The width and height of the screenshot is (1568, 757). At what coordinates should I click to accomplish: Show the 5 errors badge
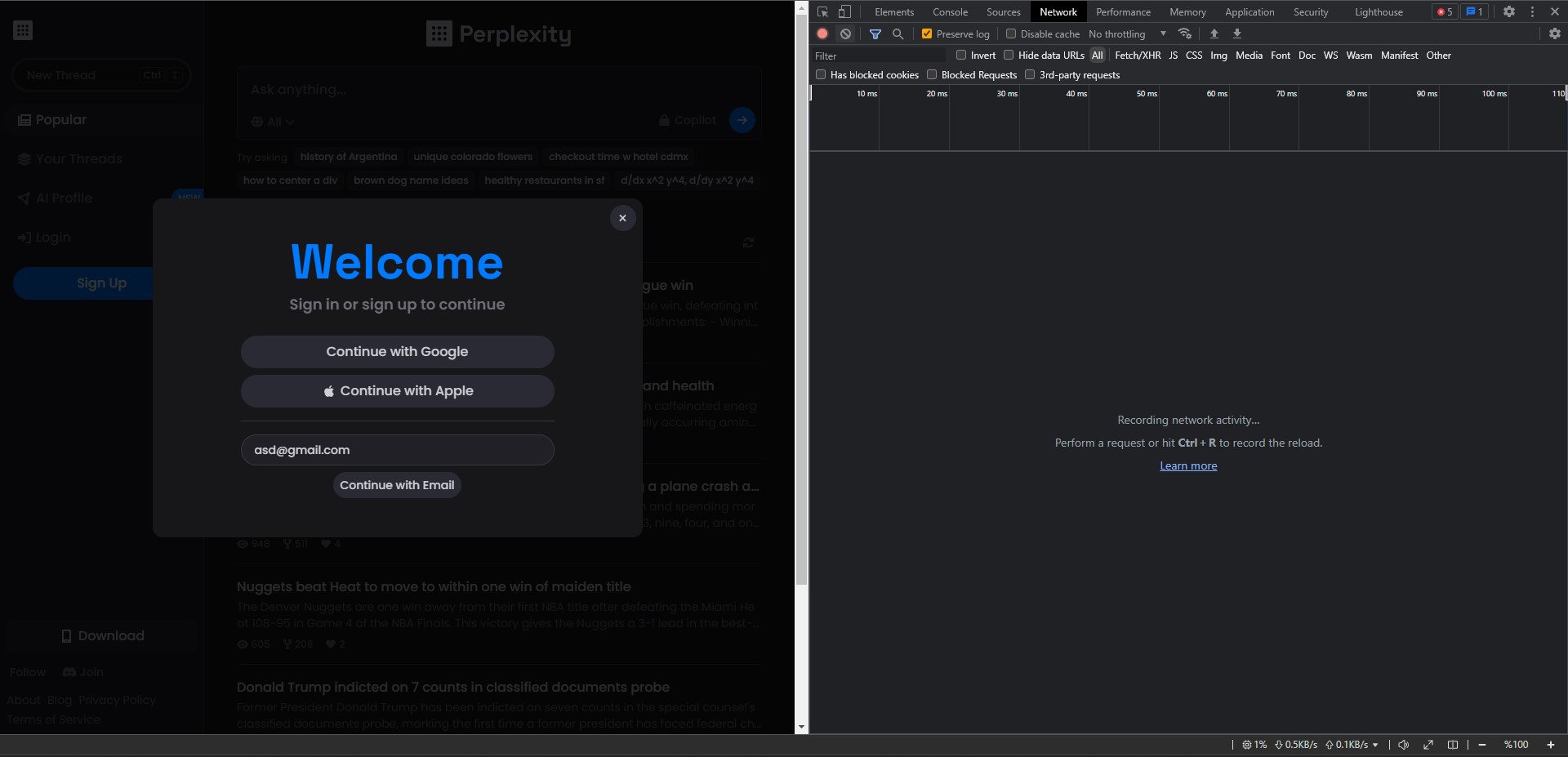point(1445,11)
